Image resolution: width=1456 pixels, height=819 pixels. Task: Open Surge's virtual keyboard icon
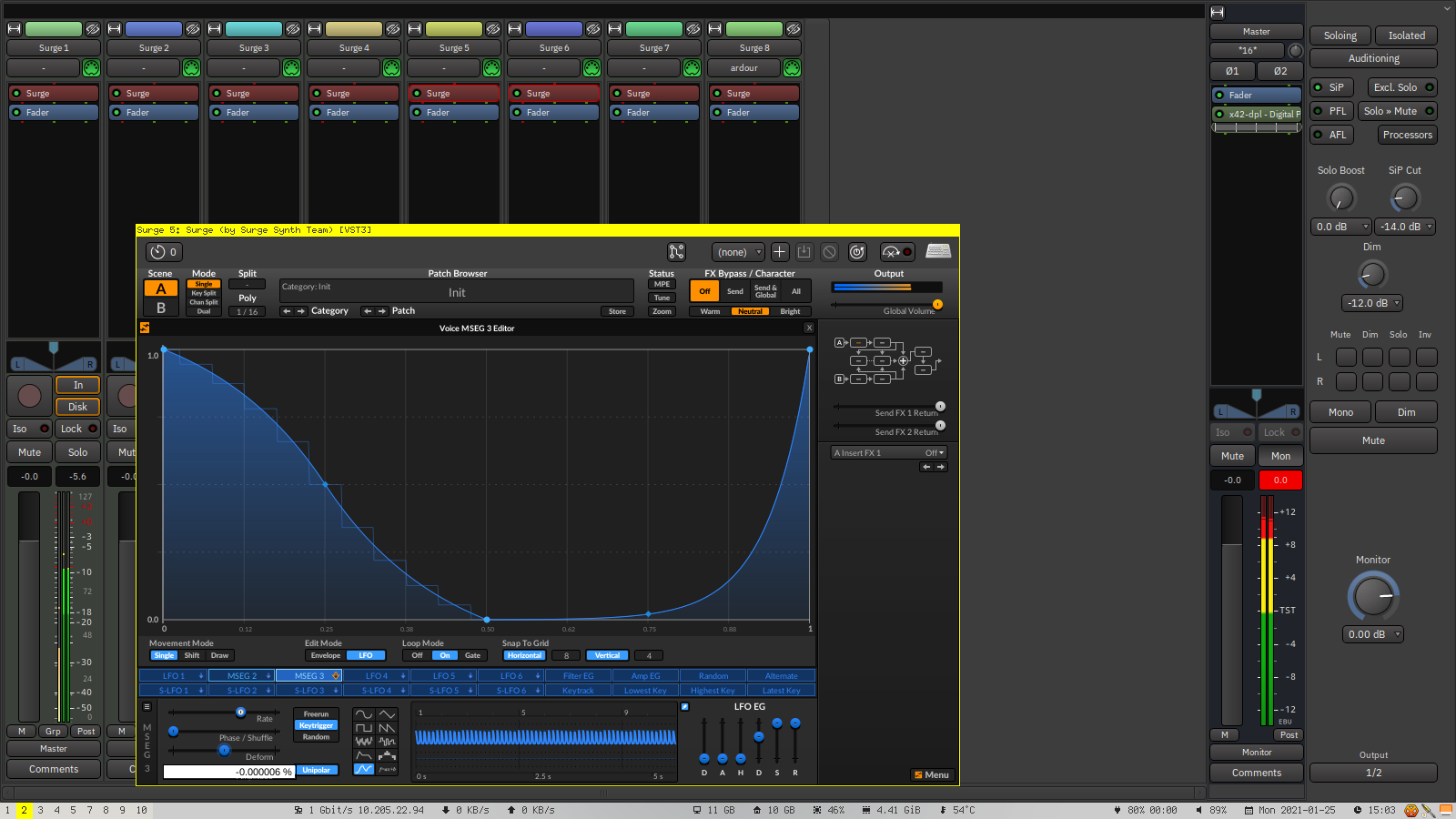(938, 251)
